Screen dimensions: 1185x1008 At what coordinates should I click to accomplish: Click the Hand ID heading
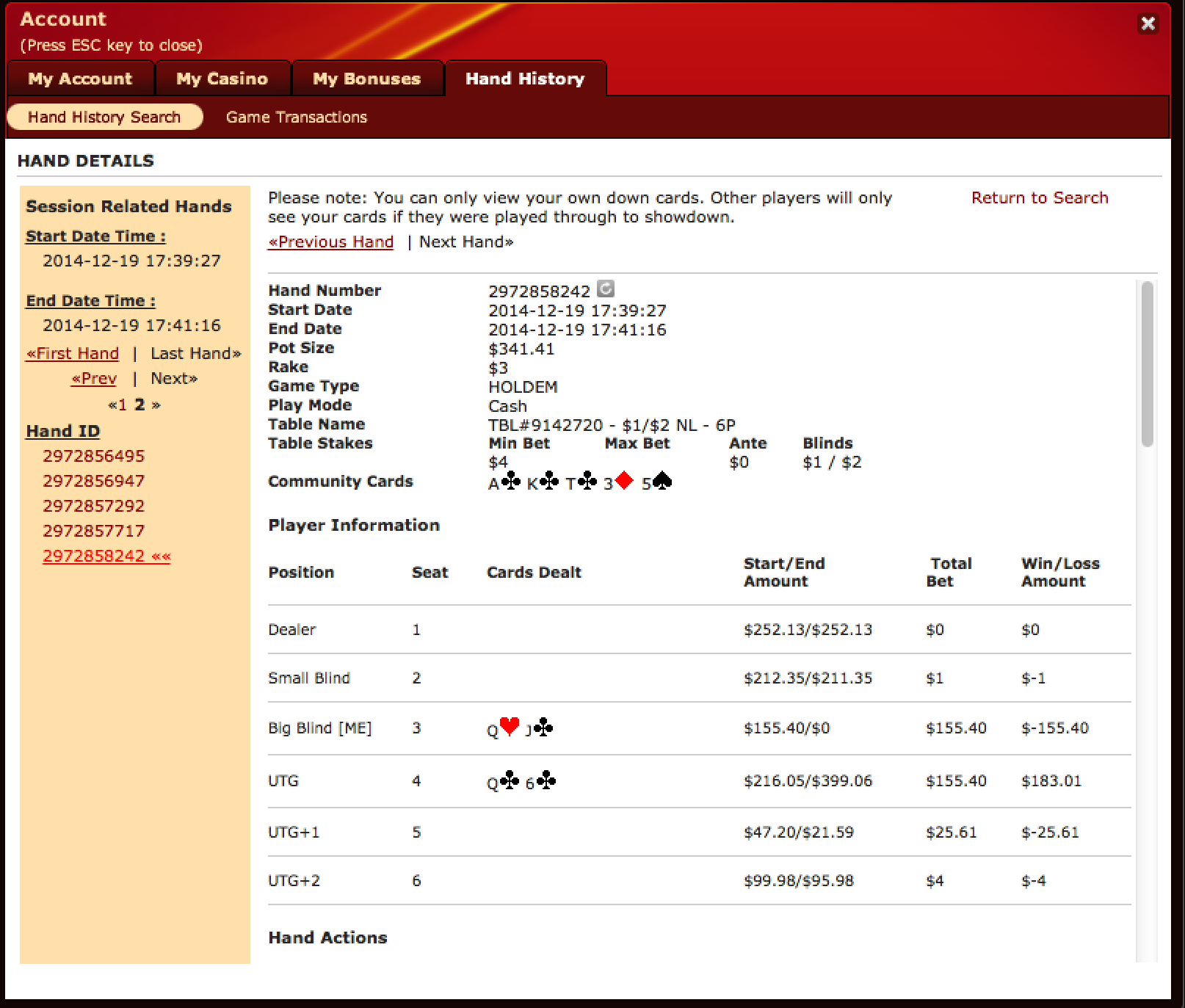62,431
